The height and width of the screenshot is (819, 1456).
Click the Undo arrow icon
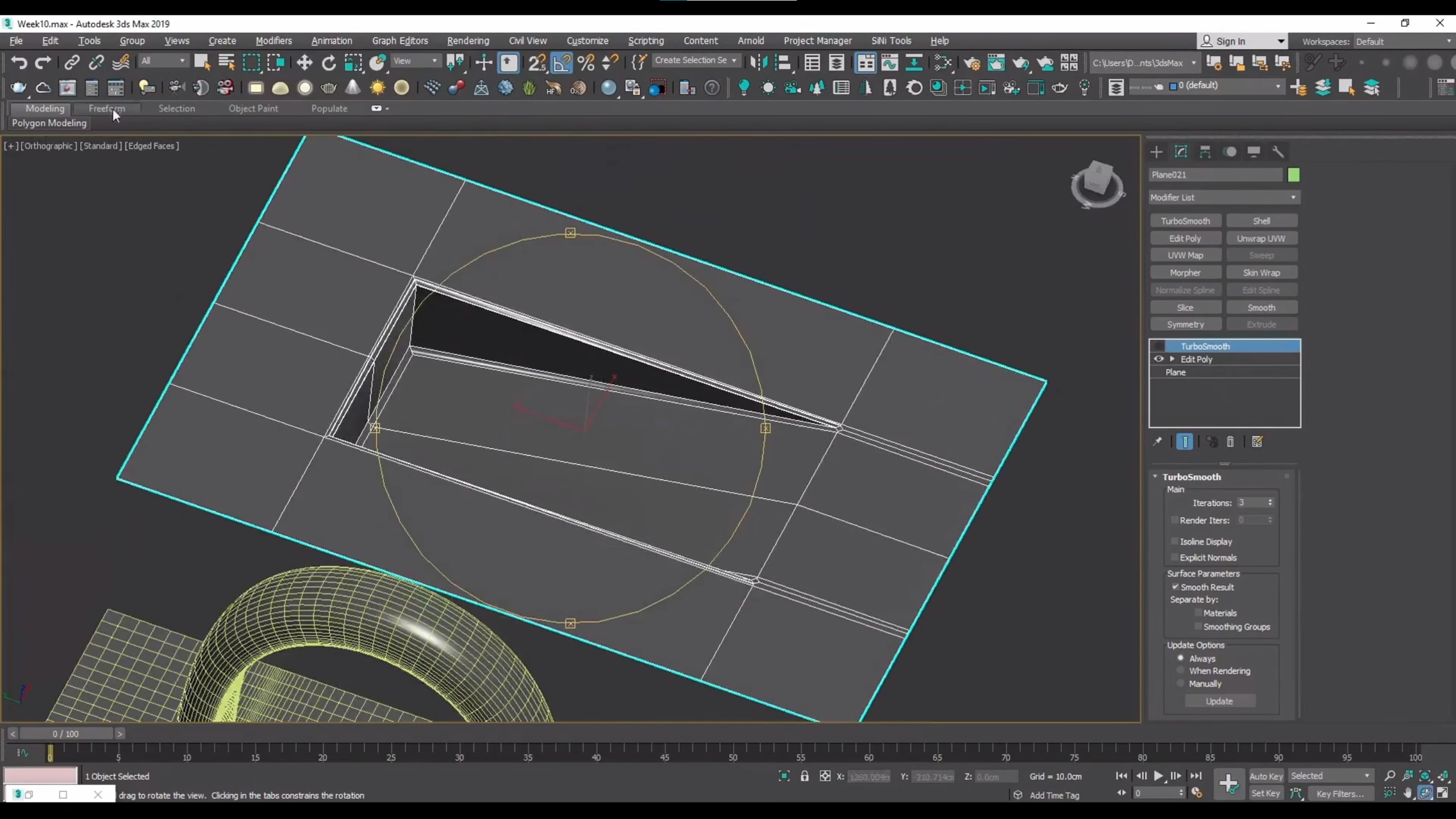[x=19, y=63]
